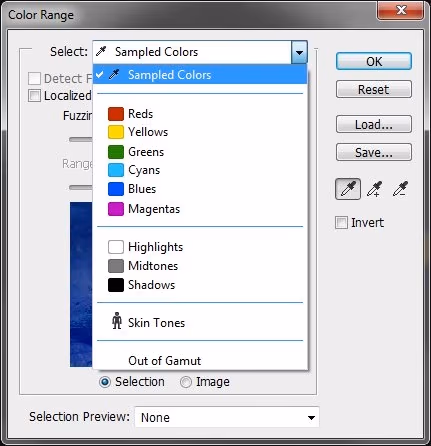Click the Save... button
This screenshot has width=431, height=446.
tap(374, 152)
